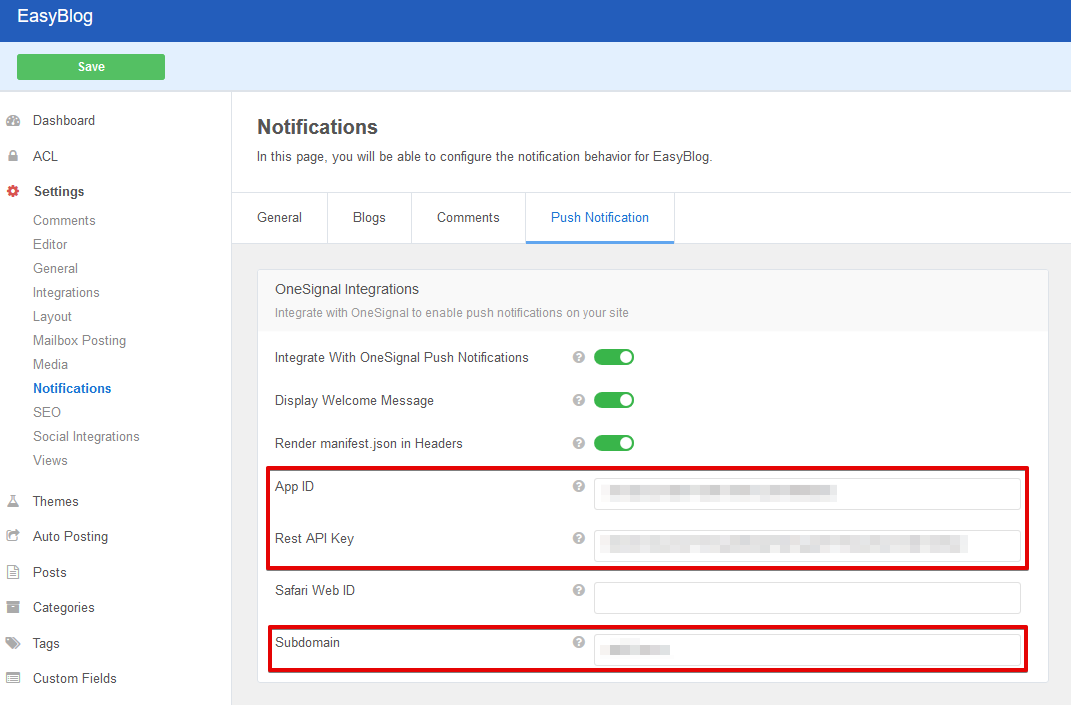The height and width of the screenshot is (705, 1071).
Task: Click the Categories archive icon
Action: (13, 607)
